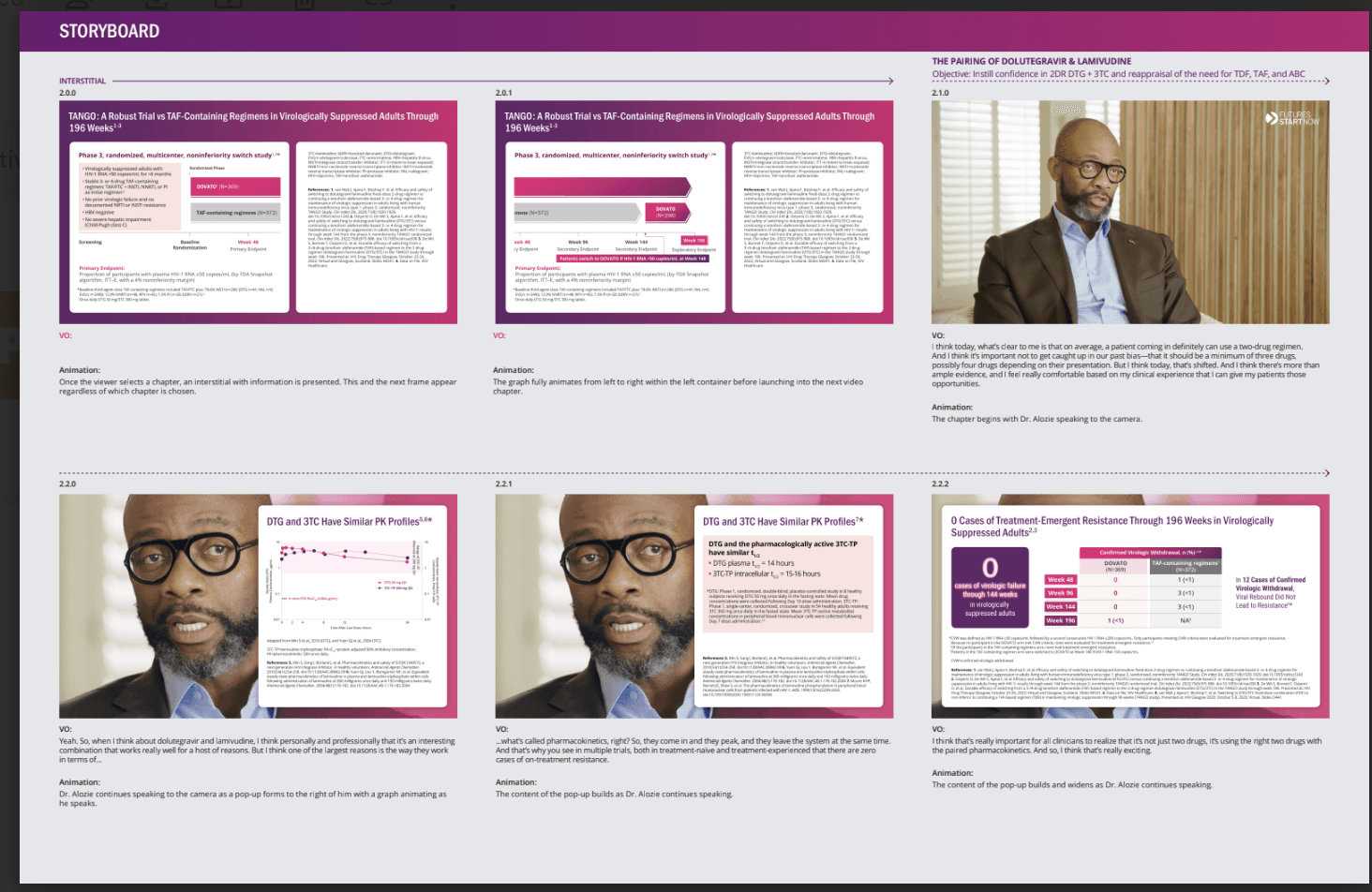The width and height of the screenshot is (1372, 892).
Task: Open frame 2.2.2 resistance table thumbnail
Action: (1130, 606)
